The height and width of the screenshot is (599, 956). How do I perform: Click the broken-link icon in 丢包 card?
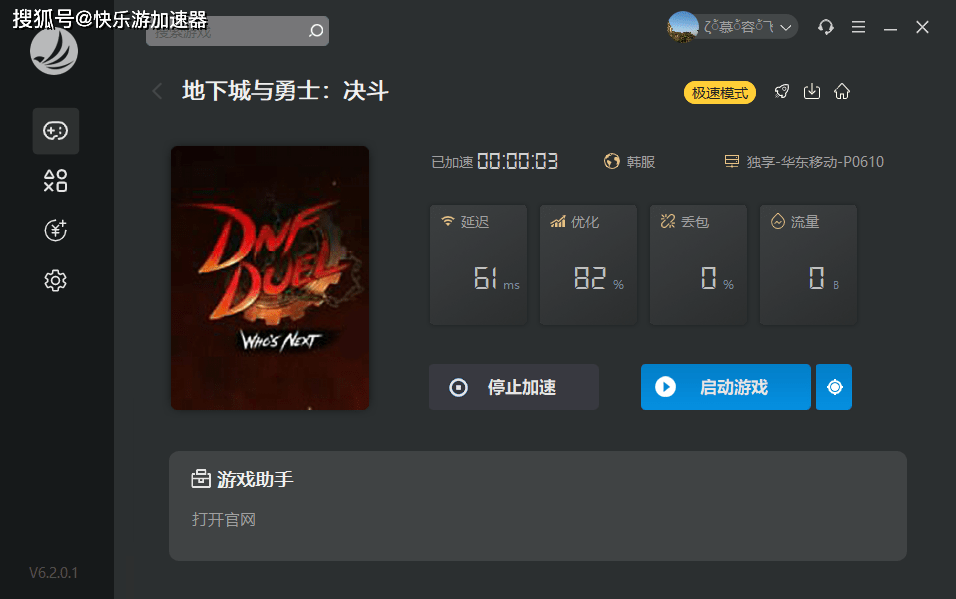668,221
